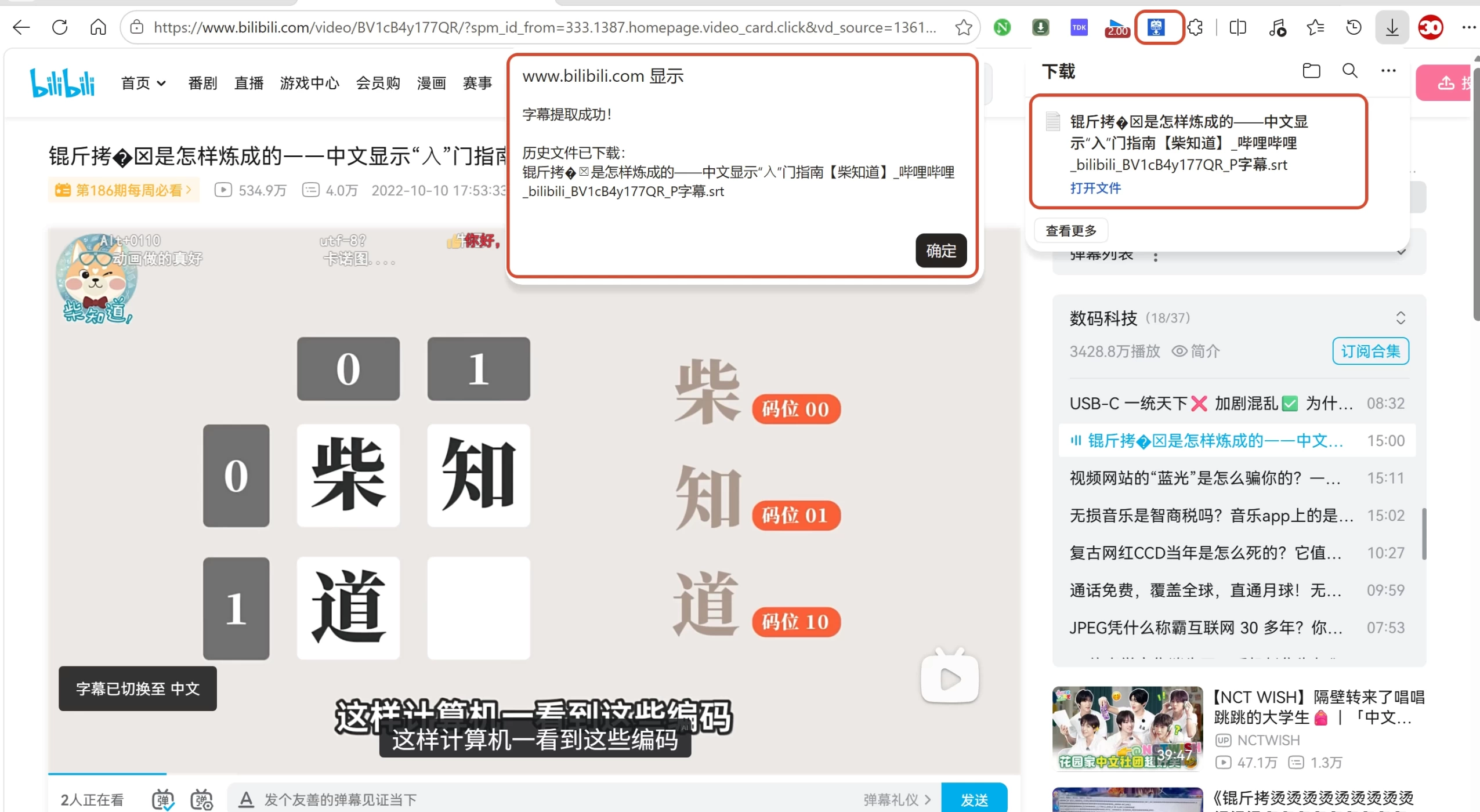This screenshot has width=1480, height=812.
Task: Click the video progress bar
Action: pos(534,774)
